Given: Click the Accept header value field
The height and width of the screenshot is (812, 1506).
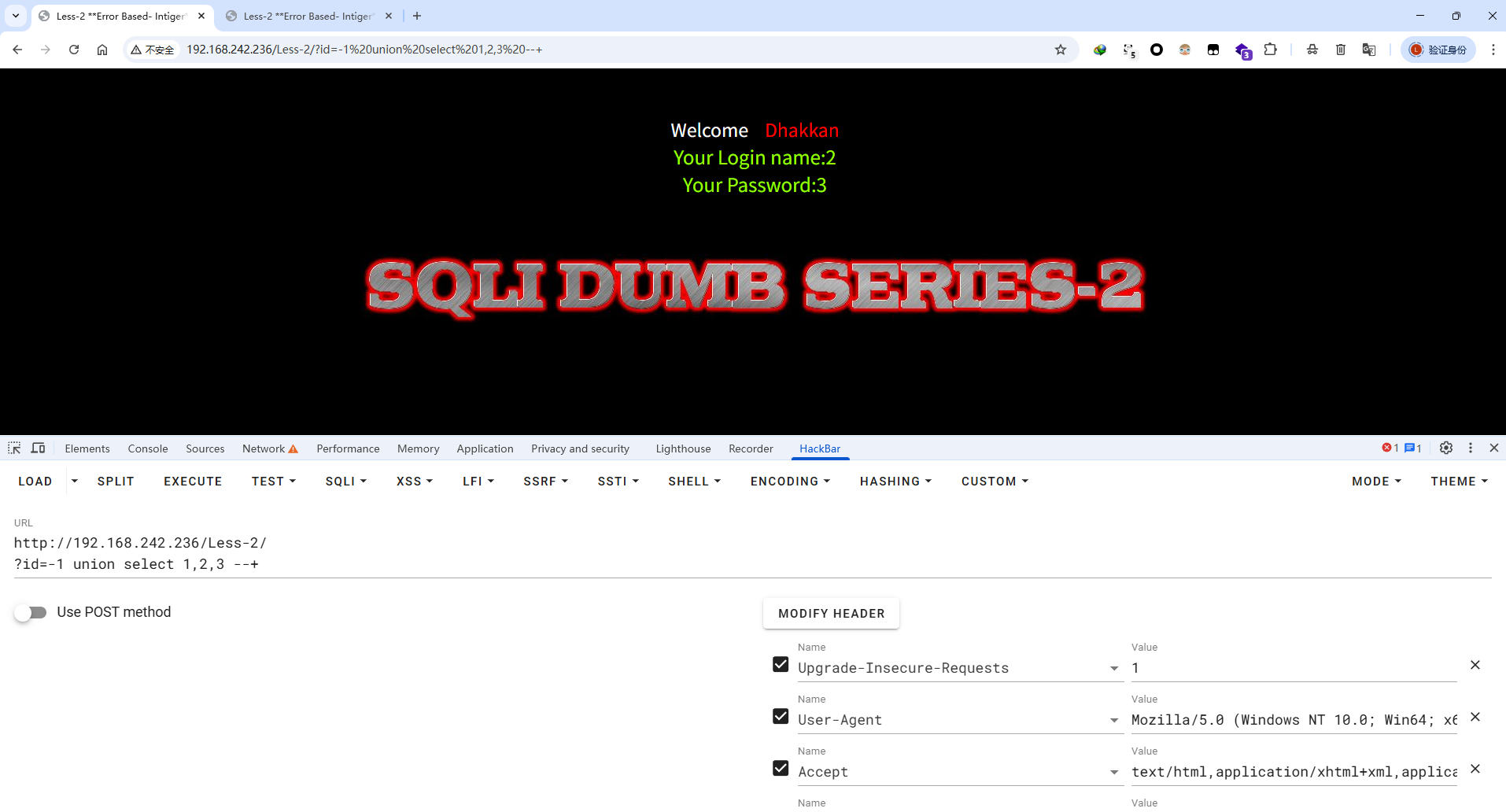Looking at the screenshot, I should click(1294, 772).
